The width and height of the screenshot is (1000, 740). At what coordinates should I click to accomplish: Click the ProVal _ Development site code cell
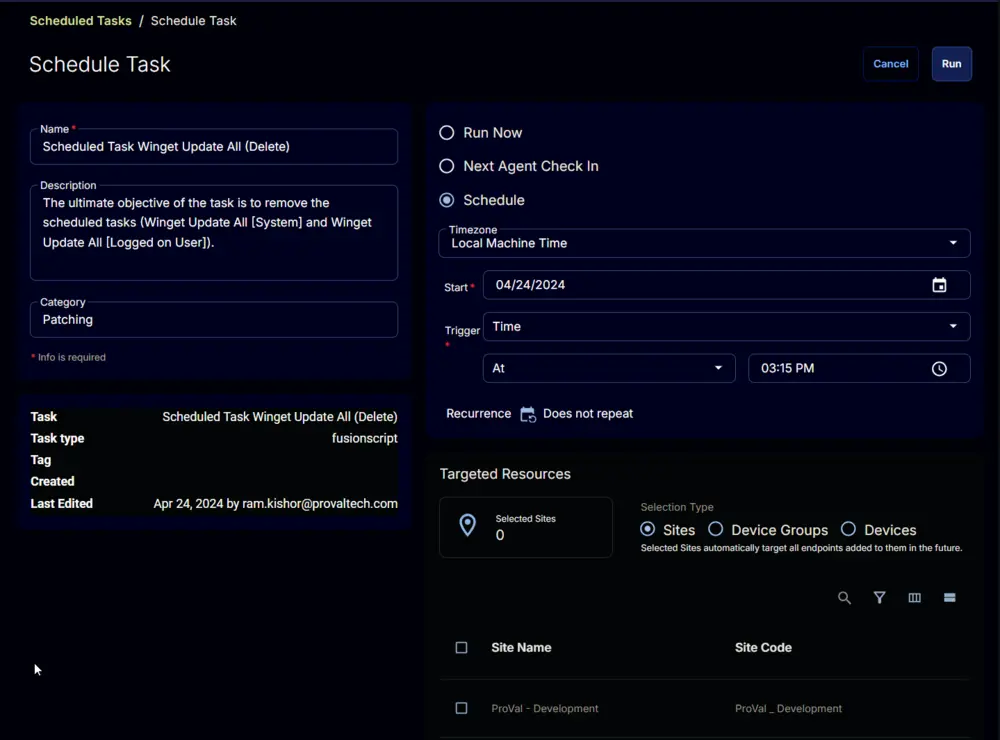tap(788, 709)
